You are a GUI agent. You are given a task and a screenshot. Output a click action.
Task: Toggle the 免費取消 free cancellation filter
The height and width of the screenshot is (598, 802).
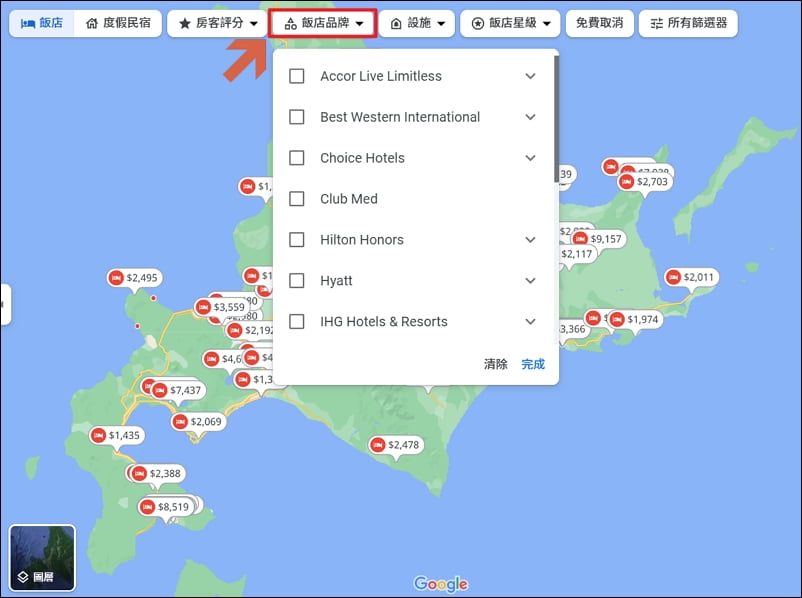click(x=599, y=24)
